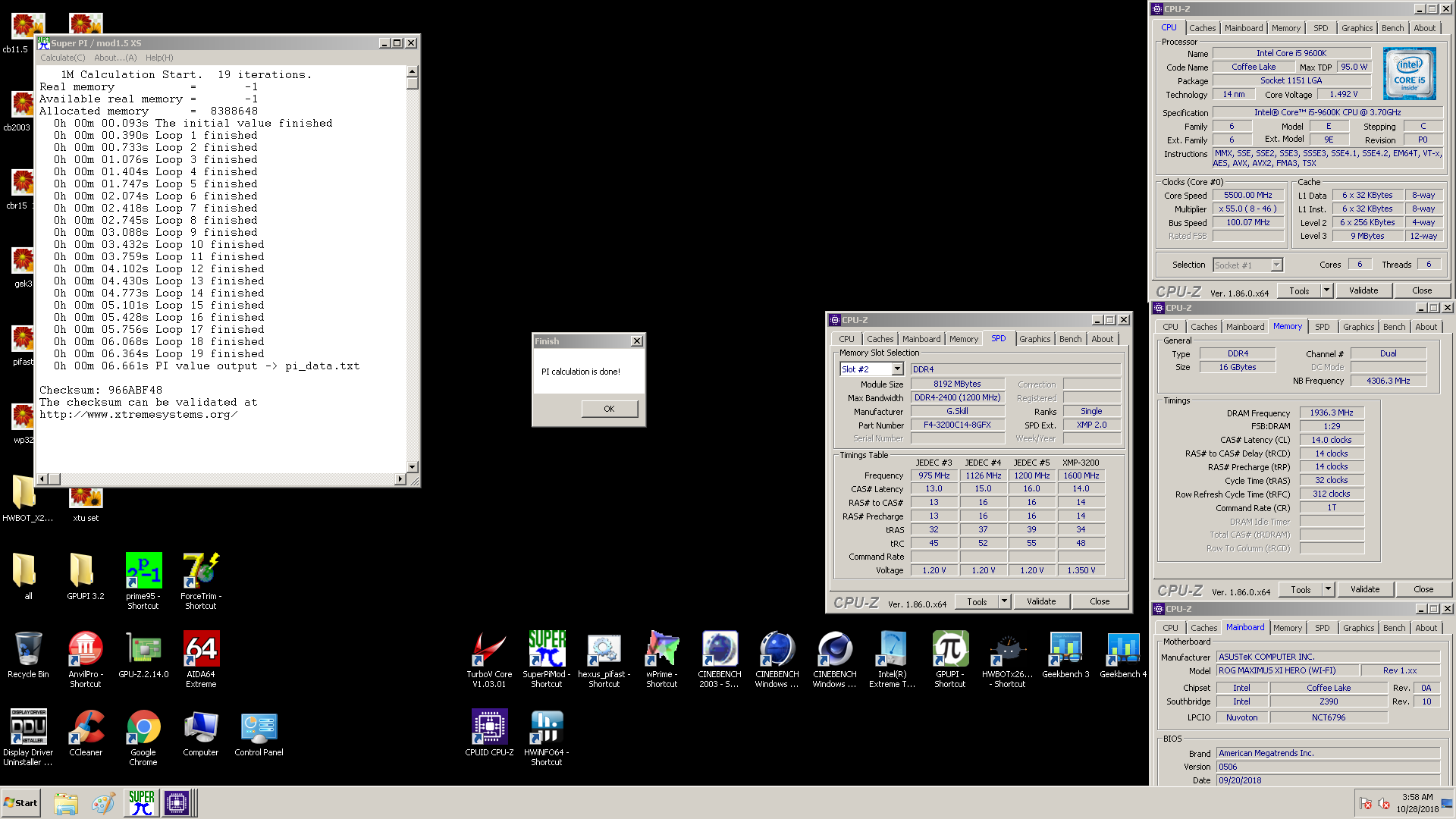Open AIDA64 Extreme icon

click(x=201, y=658)
